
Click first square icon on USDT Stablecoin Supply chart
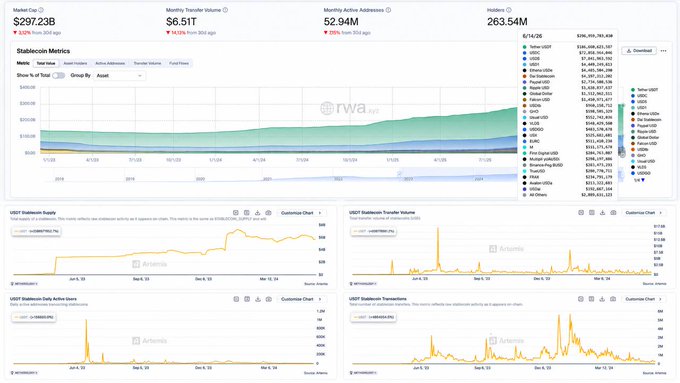click(x=236, y=213)
